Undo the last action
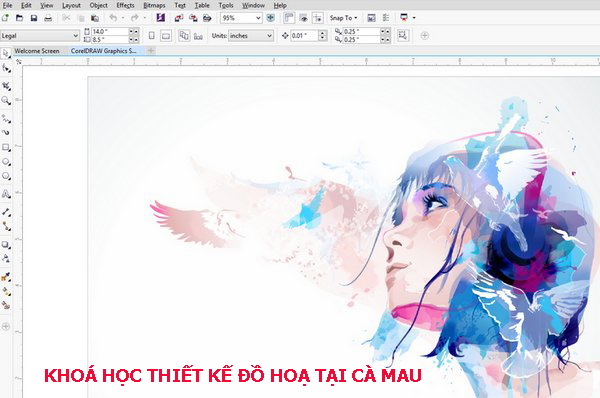The image size is (600, 398). coord(113,18)
